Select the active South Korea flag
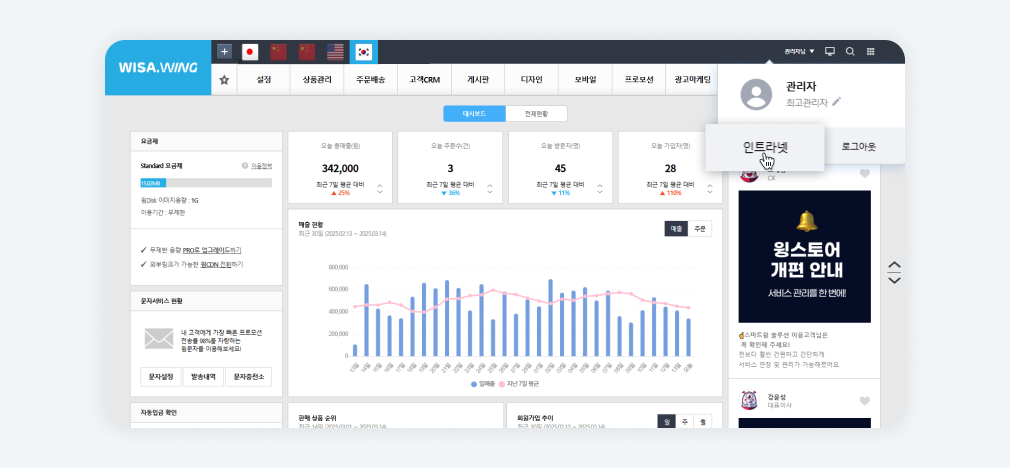The width and height of the screenshot is (1010, 468). tap(364, 52)
